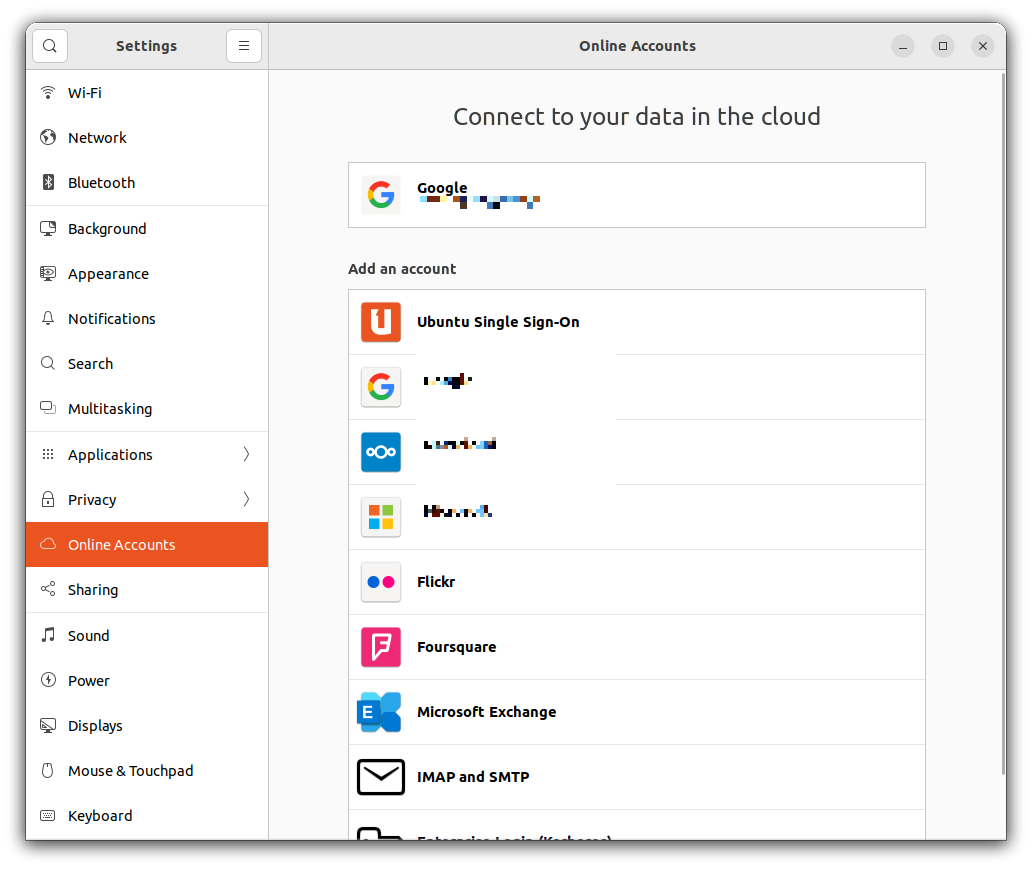1032x869 pixels.
Task: Click the connected Google account logo
Action: pos(381,195)
